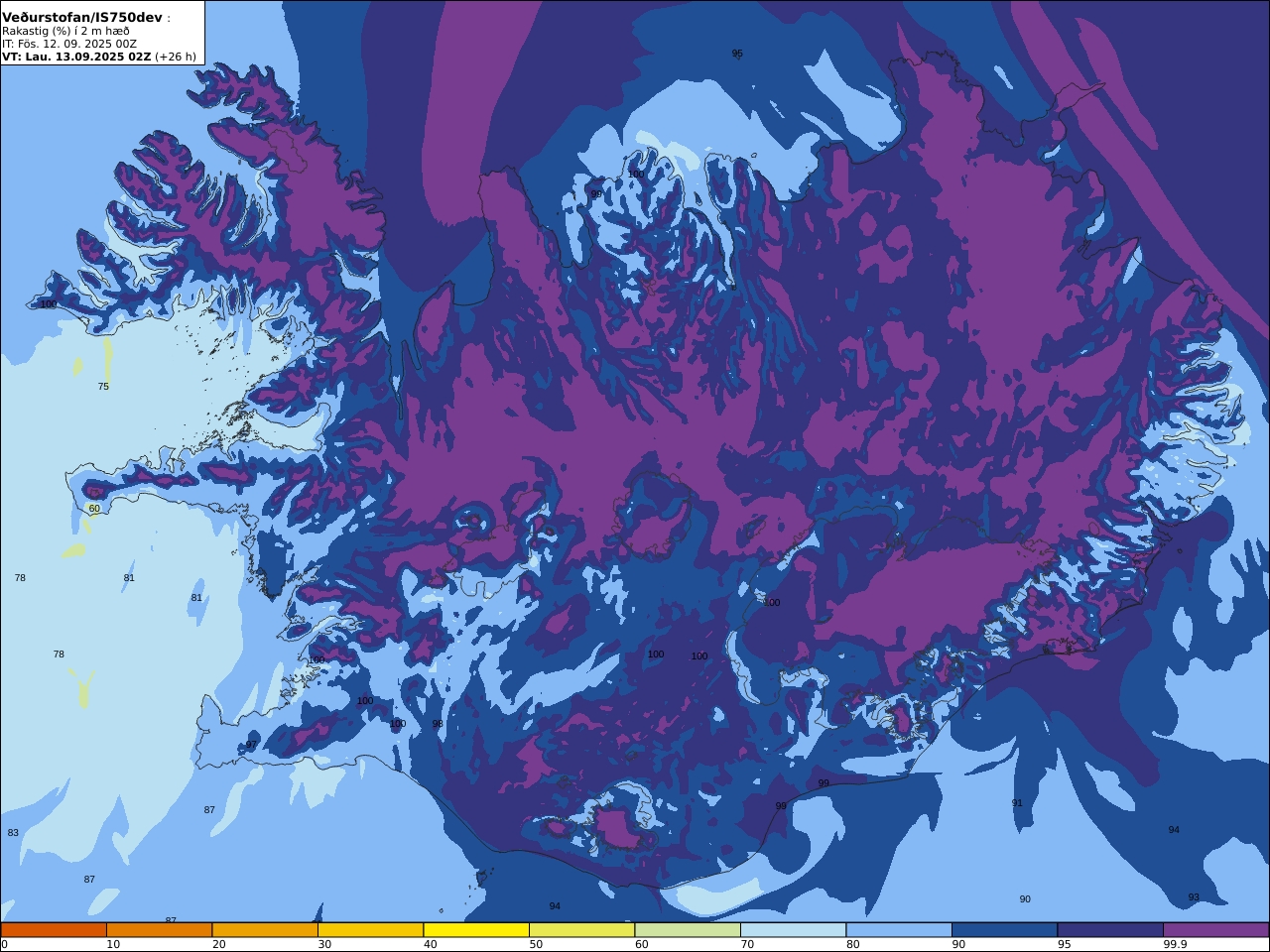The height and width of the screenshot is (952, 1270).
Task: Click the legend tick label '70'
Action: (x=747, y=944)
